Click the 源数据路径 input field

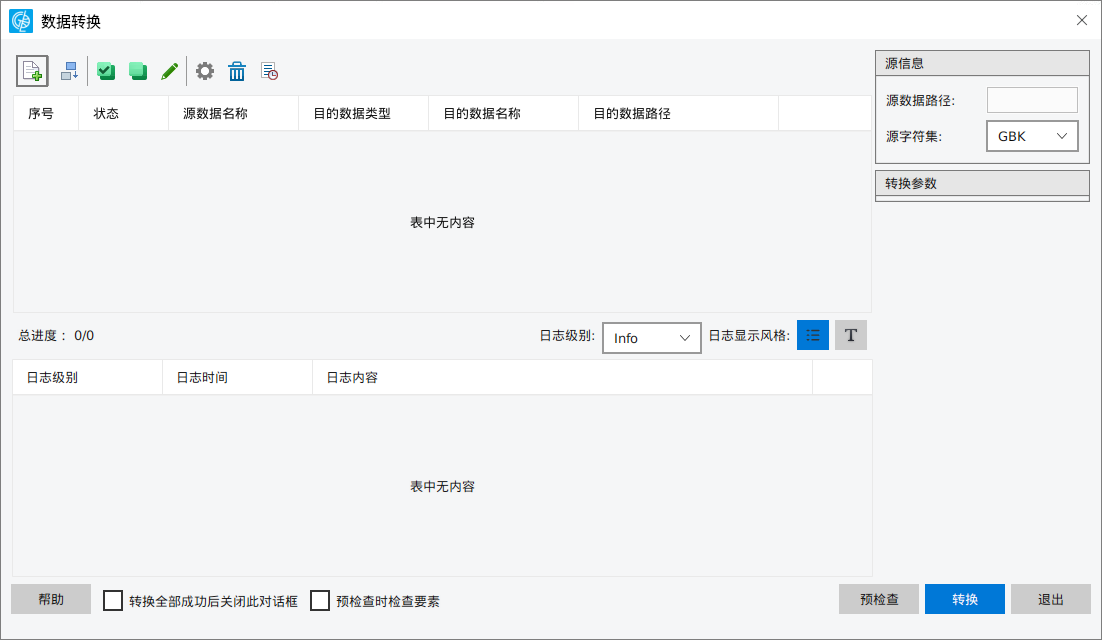click(1032, 100)
